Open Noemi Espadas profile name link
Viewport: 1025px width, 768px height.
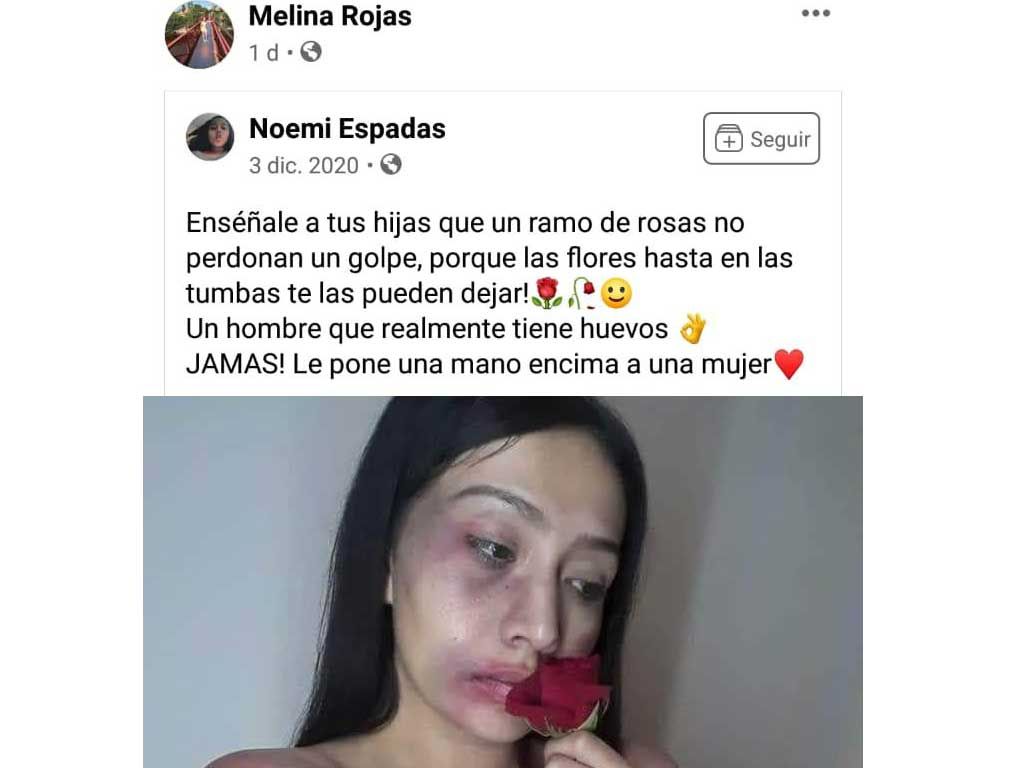click(347, 129)
